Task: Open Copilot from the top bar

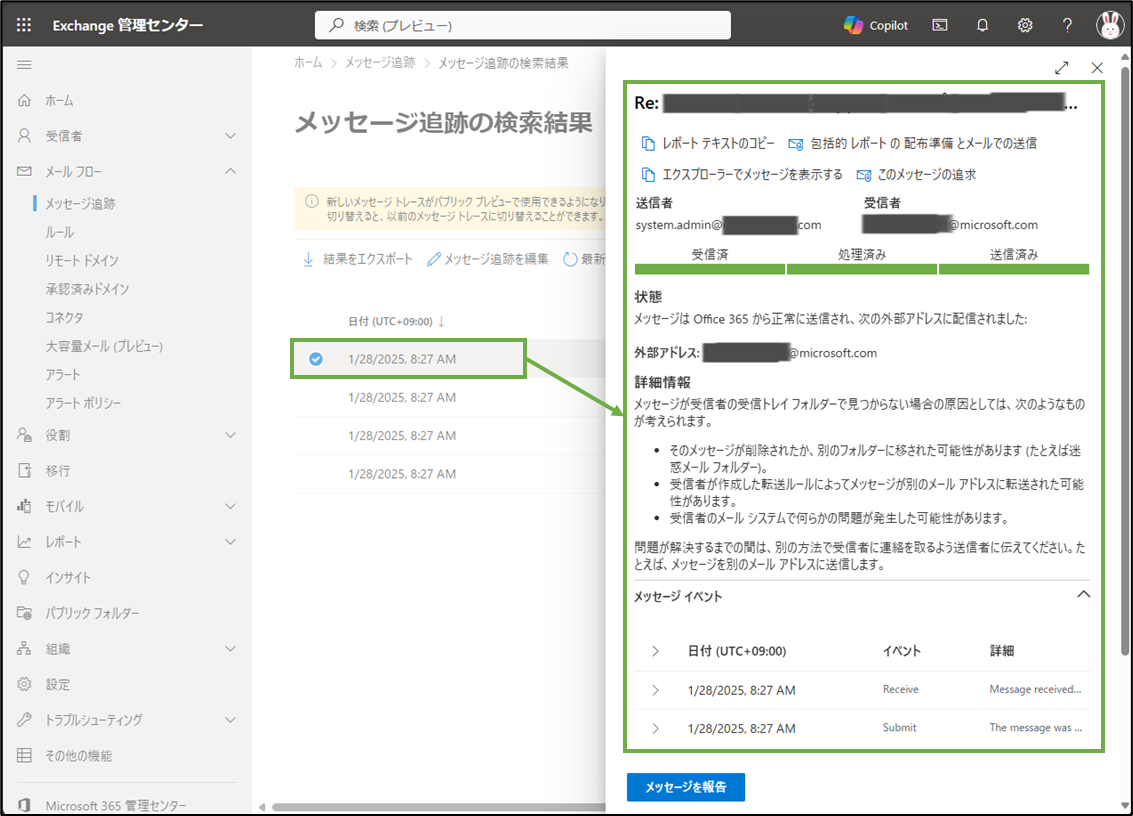Action: pyautogui.click(x=876, y=25)
